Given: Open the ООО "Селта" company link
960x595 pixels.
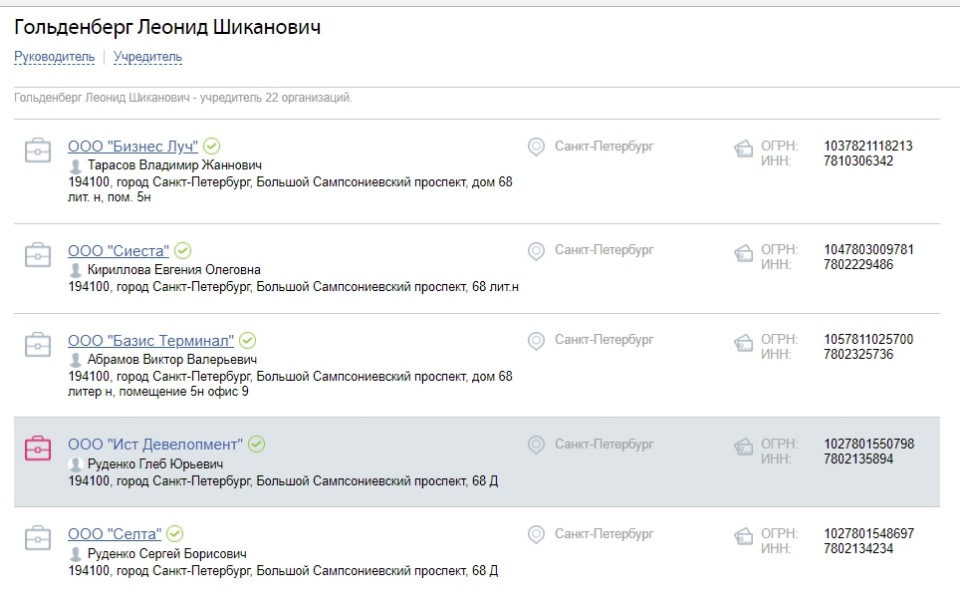Looking at the screenshot, I should 114,534.
